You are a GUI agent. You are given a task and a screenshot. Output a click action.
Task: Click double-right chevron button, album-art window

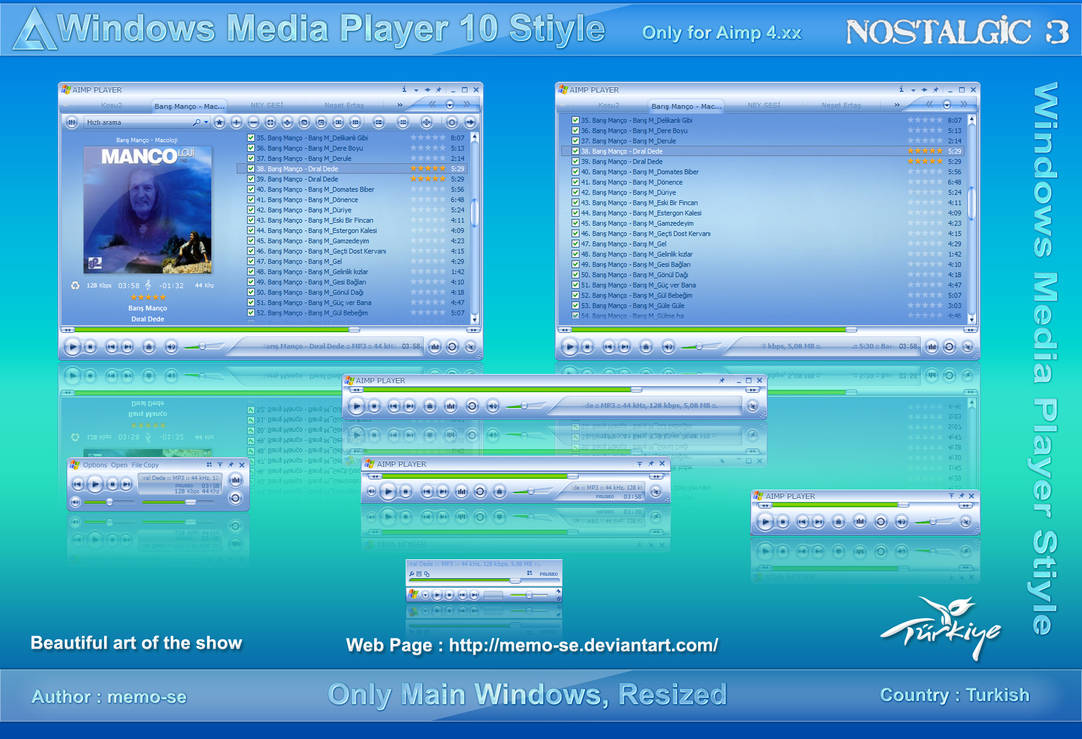pyautogui.click(x=467, y=104)
